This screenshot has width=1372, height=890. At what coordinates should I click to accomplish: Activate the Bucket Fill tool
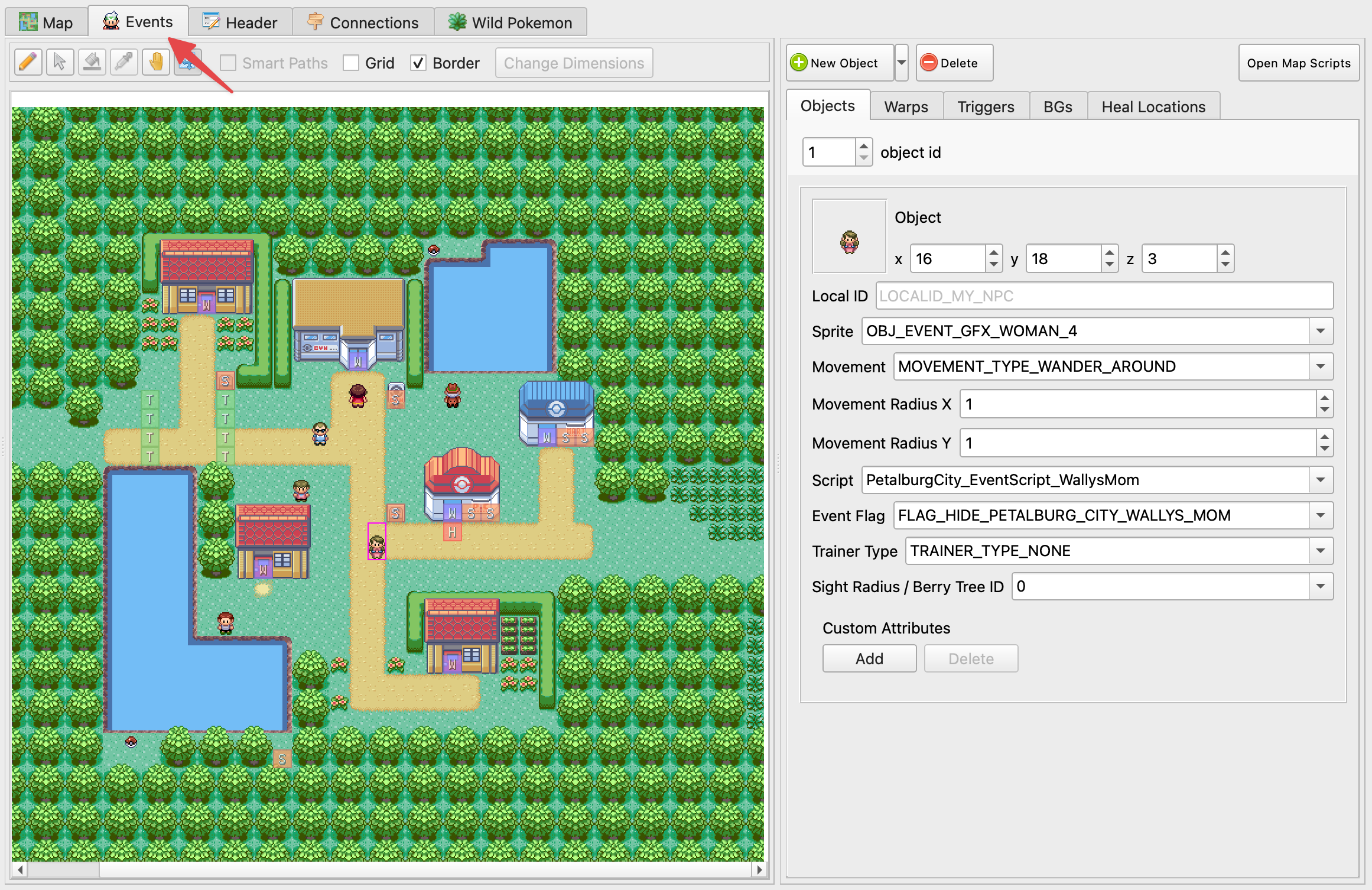(92, 62)
